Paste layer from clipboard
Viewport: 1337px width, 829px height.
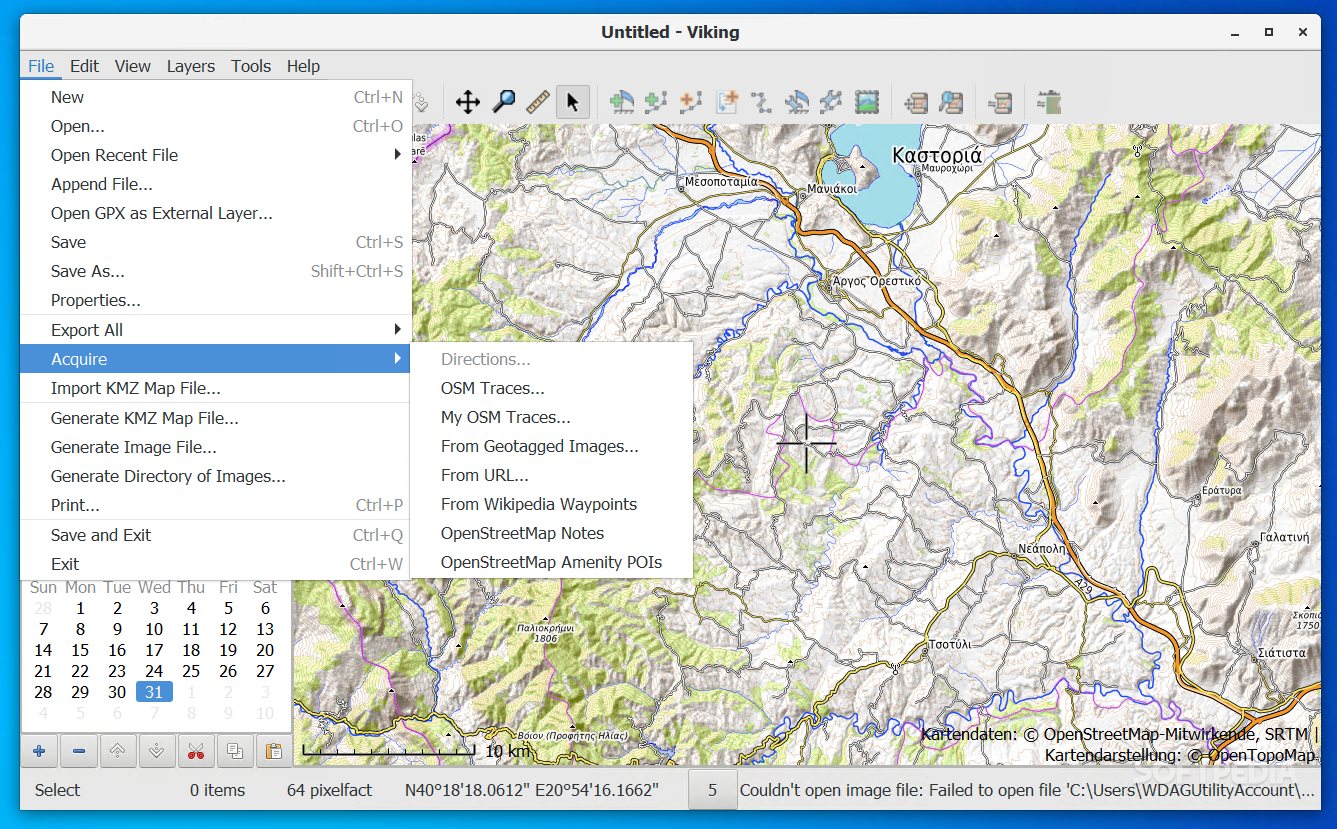click(x=273, y=751)
